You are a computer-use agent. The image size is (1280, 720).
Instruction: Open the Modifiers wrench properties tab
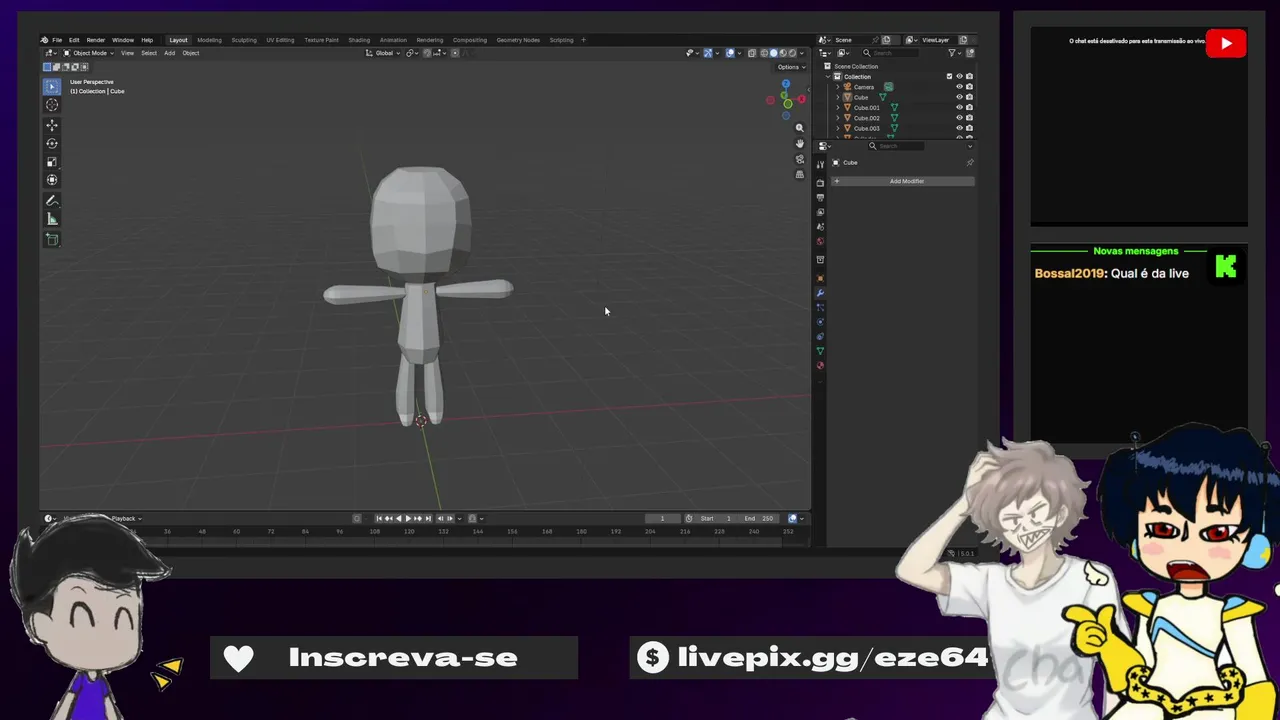(x=820, y=293)
